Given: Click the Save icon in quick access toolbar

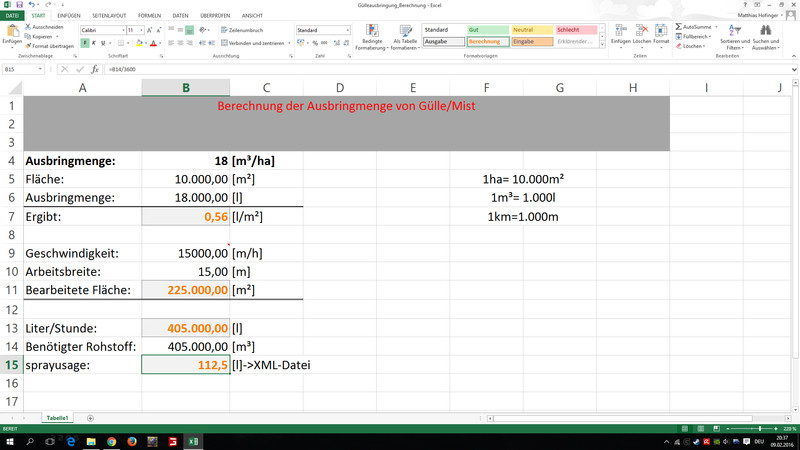Looking at the screenshot, I should pyautogui.click(x=19, y=5).
